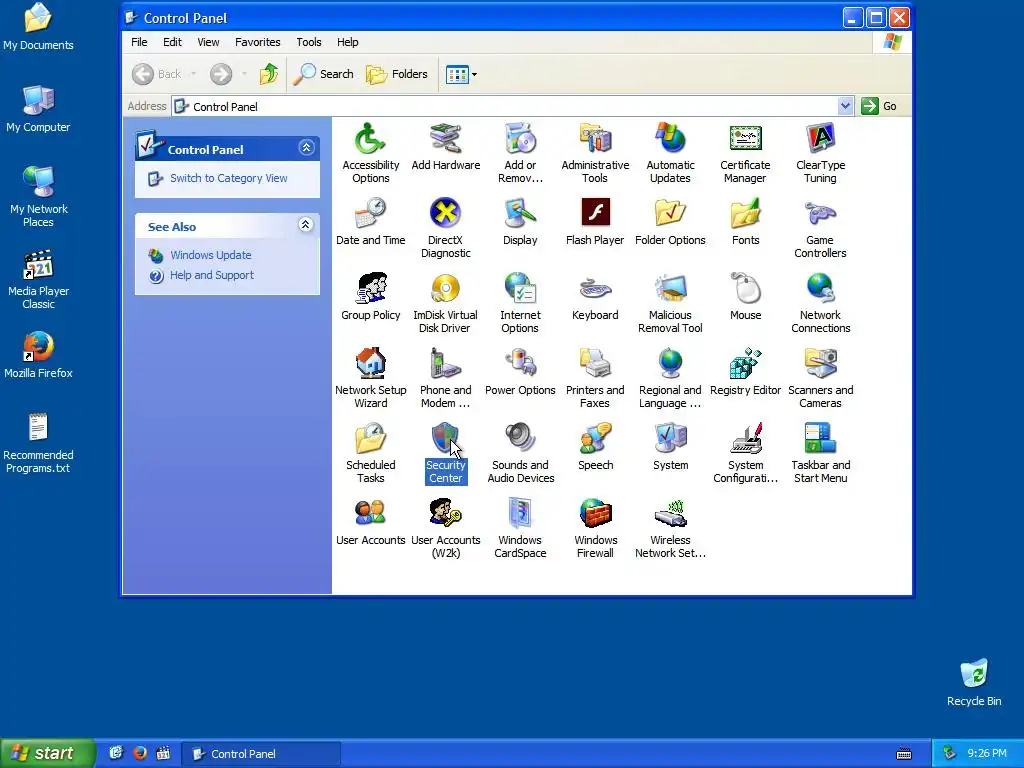Go up one folder level
This screenshot has height=768, width=1024.
[268, 74]
